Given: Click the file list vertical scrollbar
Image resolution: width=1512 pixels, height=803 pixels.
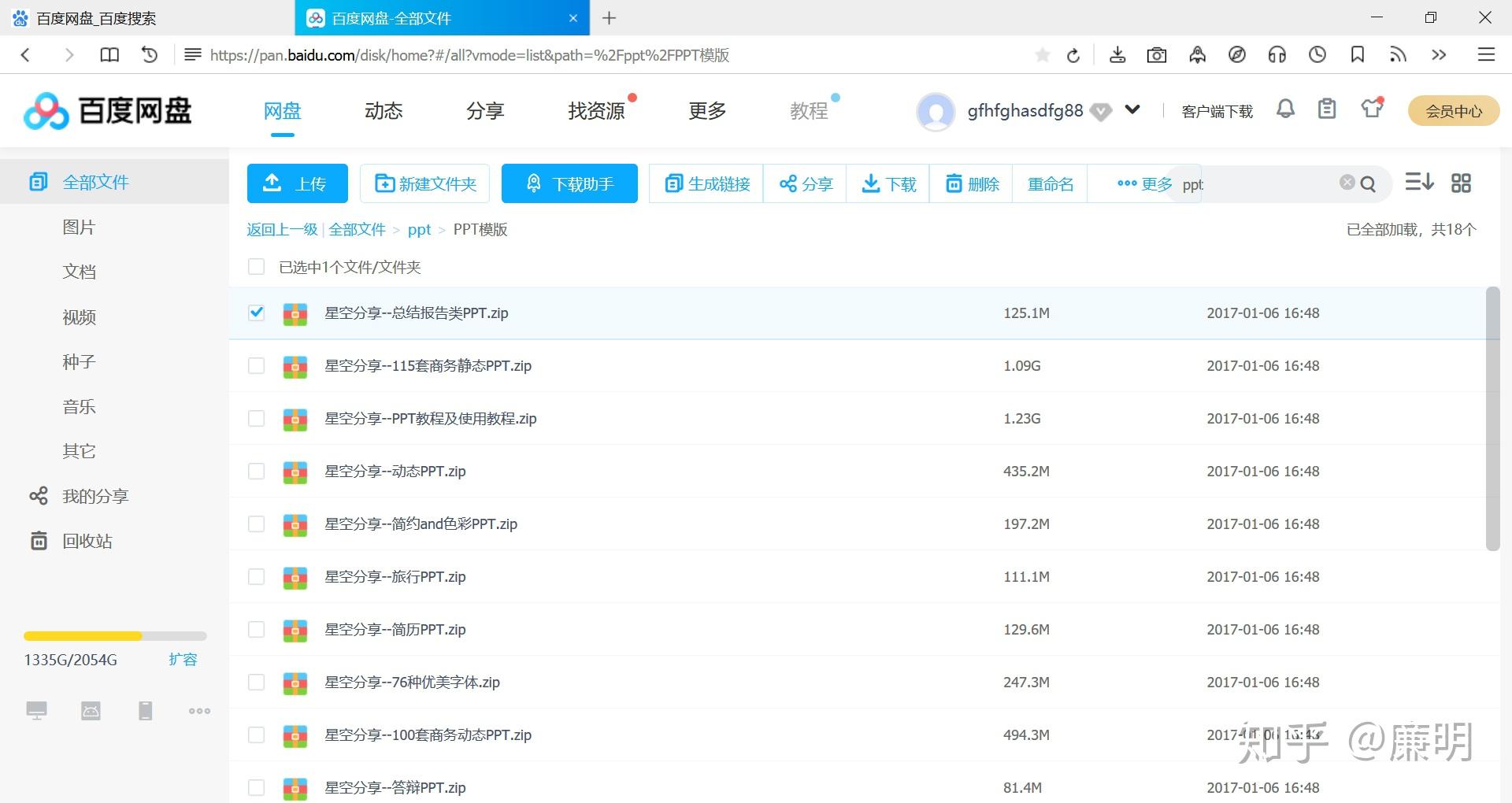Looking at the screenshot, I should pyautogui.click(x=1492, y=419).
